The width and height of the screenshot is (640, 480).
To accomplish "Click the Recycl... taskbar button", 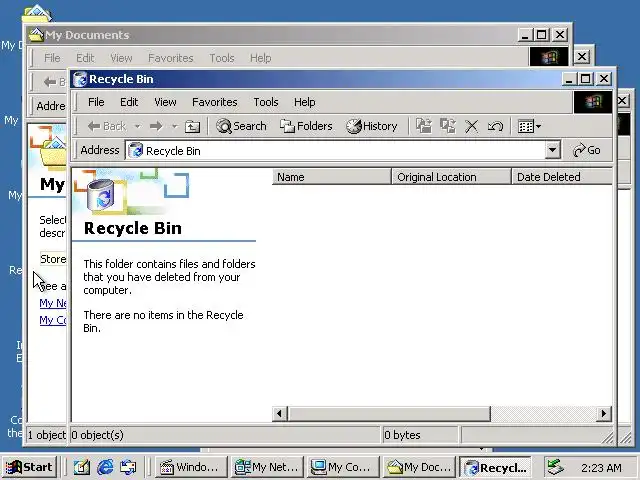I will [x=496, y=467].
